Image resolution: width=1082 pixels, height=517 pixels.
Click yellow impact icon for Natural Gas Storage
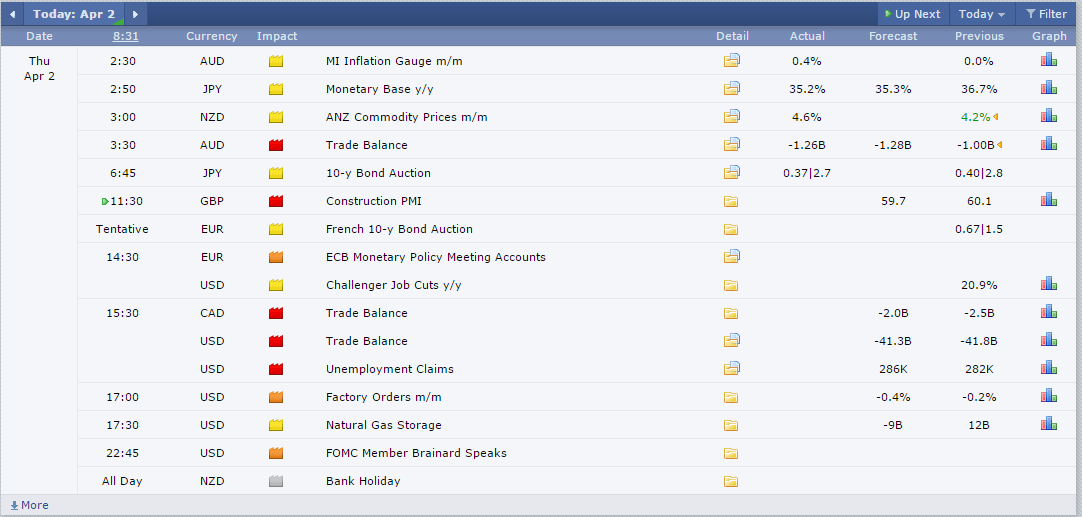click(x=276, y=425)
